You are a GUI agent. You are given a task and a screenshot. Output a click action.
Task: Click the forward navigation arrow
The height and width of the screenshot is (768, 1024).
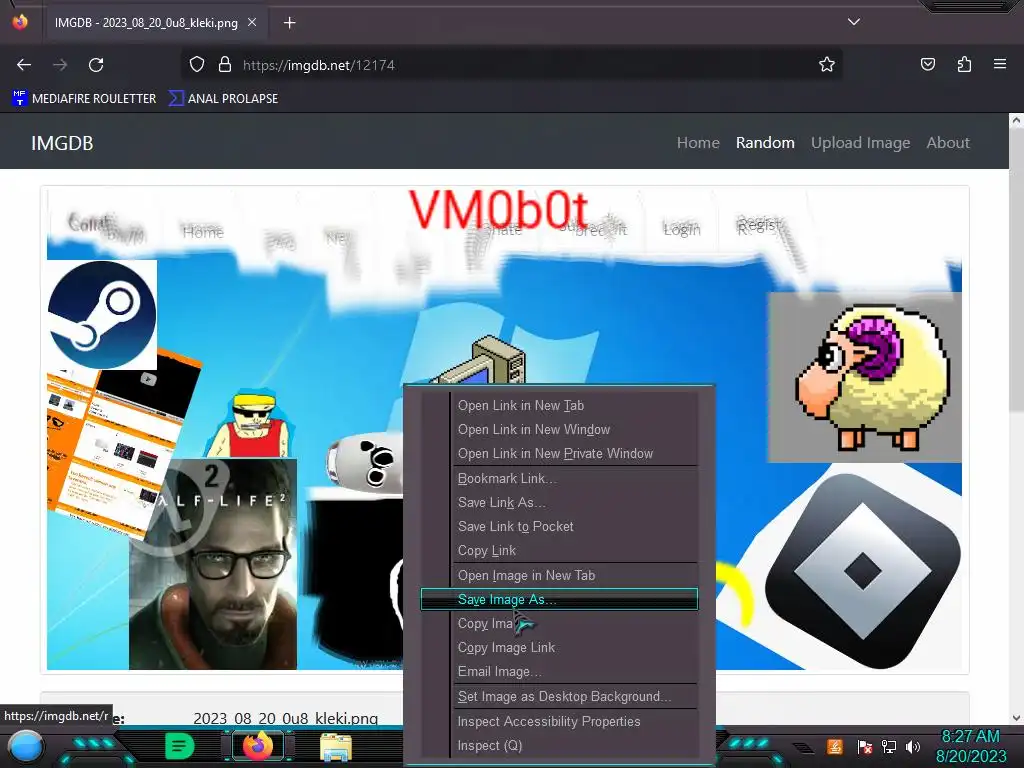pos(60,65)
